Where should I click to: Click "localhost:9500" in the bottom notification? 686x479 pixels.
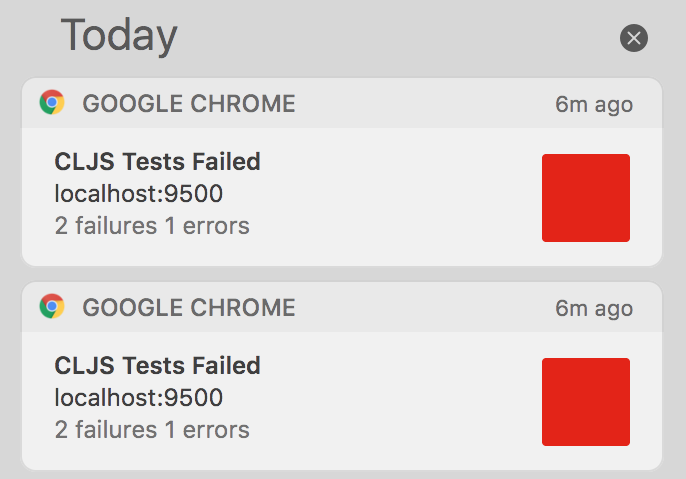click(138, 397)
